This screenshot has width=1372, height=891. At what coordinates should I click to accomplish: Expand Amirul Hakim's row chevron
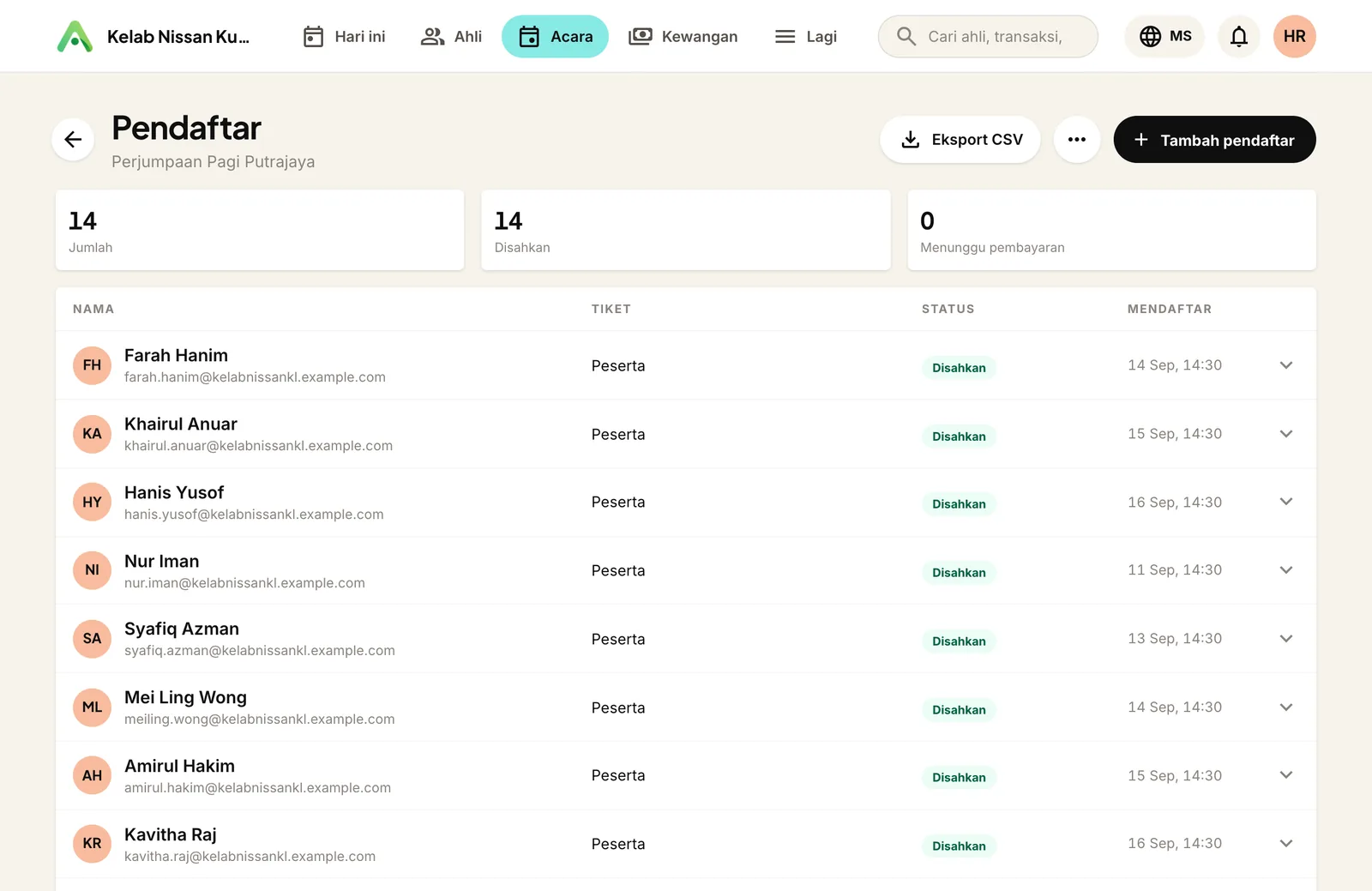click(1286, 775)
